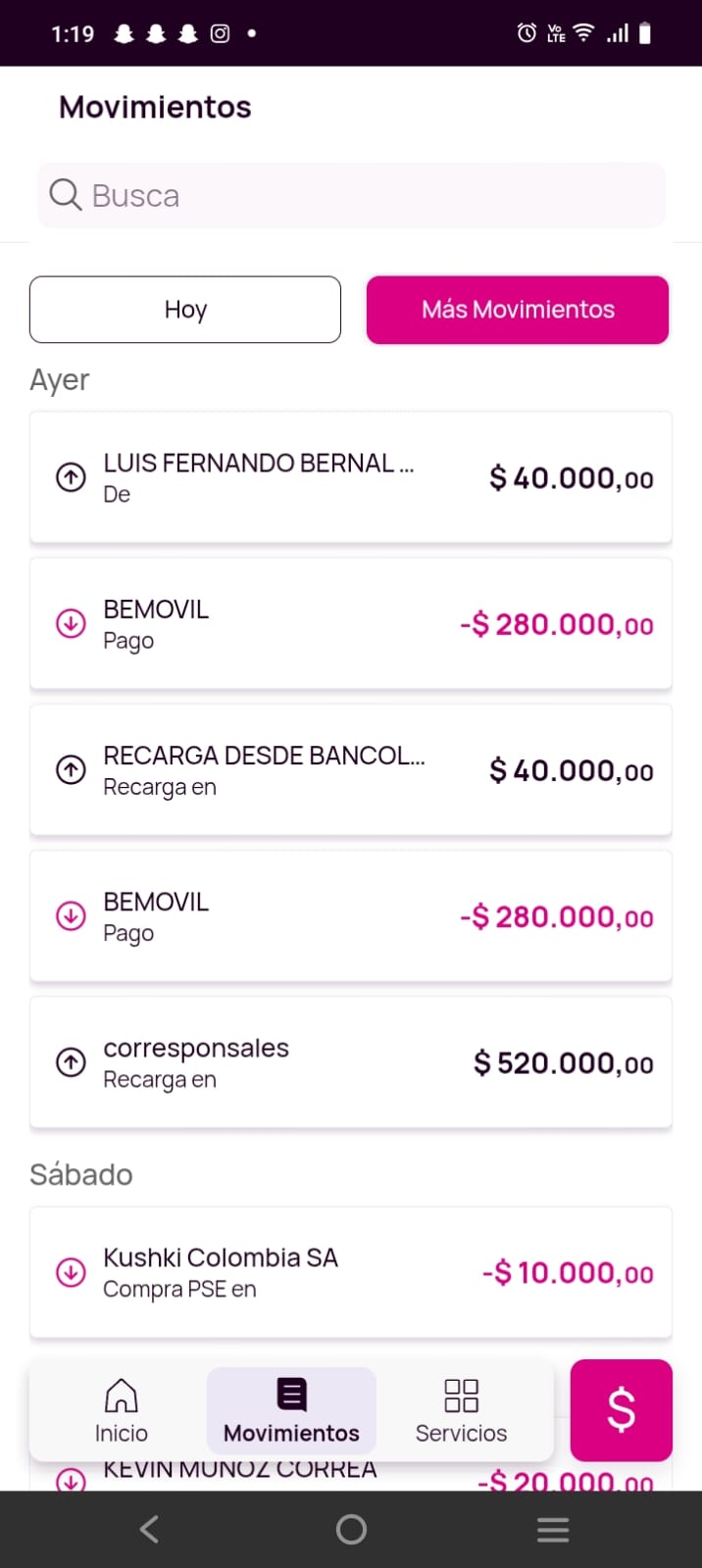This screenshot has height=1568, width=702.
Task: Tap down-arrow icon on second BEMOVIL payment
Action: coord(71,916)
